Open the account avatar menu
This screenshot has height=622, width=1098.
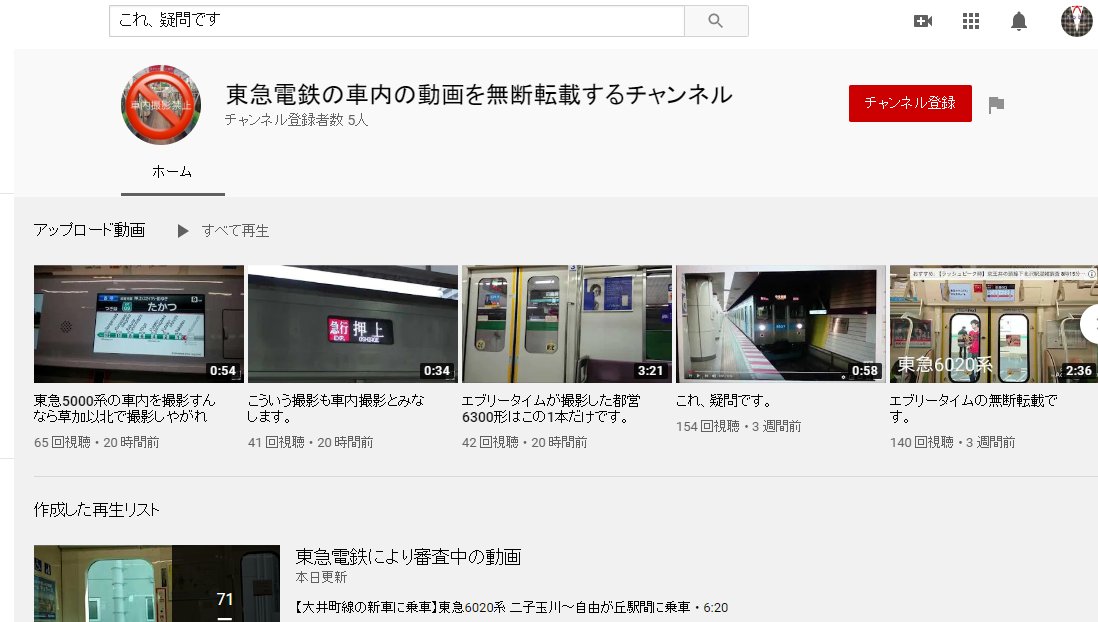1077,20
